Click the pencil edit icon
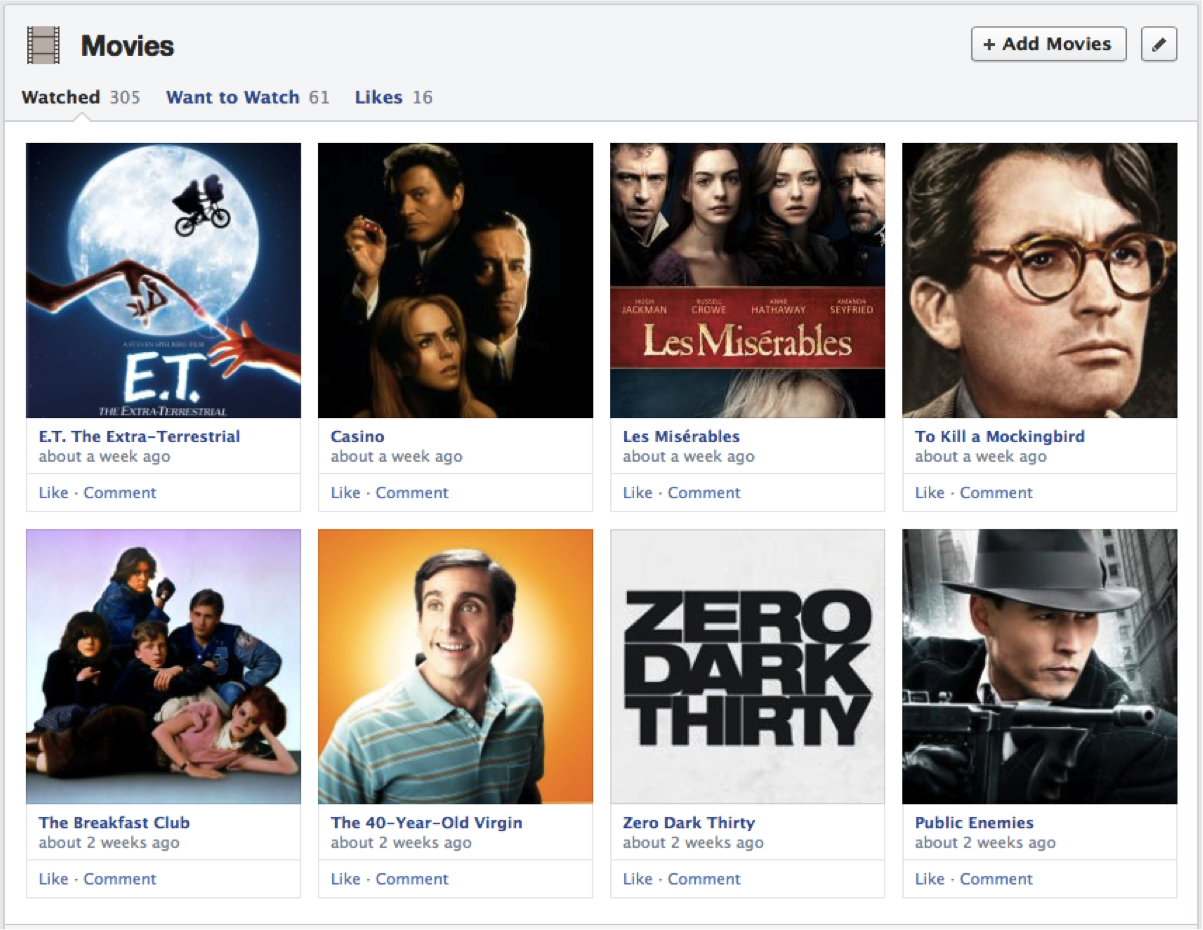Image resolution: width=1203 pixels, height=930 pixels. pyautogui.click(x=1158, y=44)
